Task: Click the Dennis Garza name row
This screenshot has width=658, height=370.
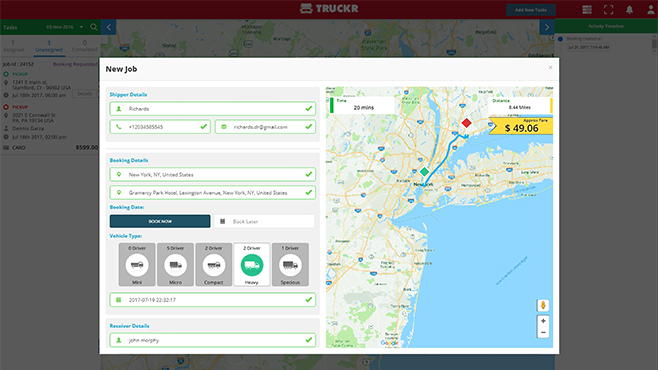Action: [x=28, y=128]
